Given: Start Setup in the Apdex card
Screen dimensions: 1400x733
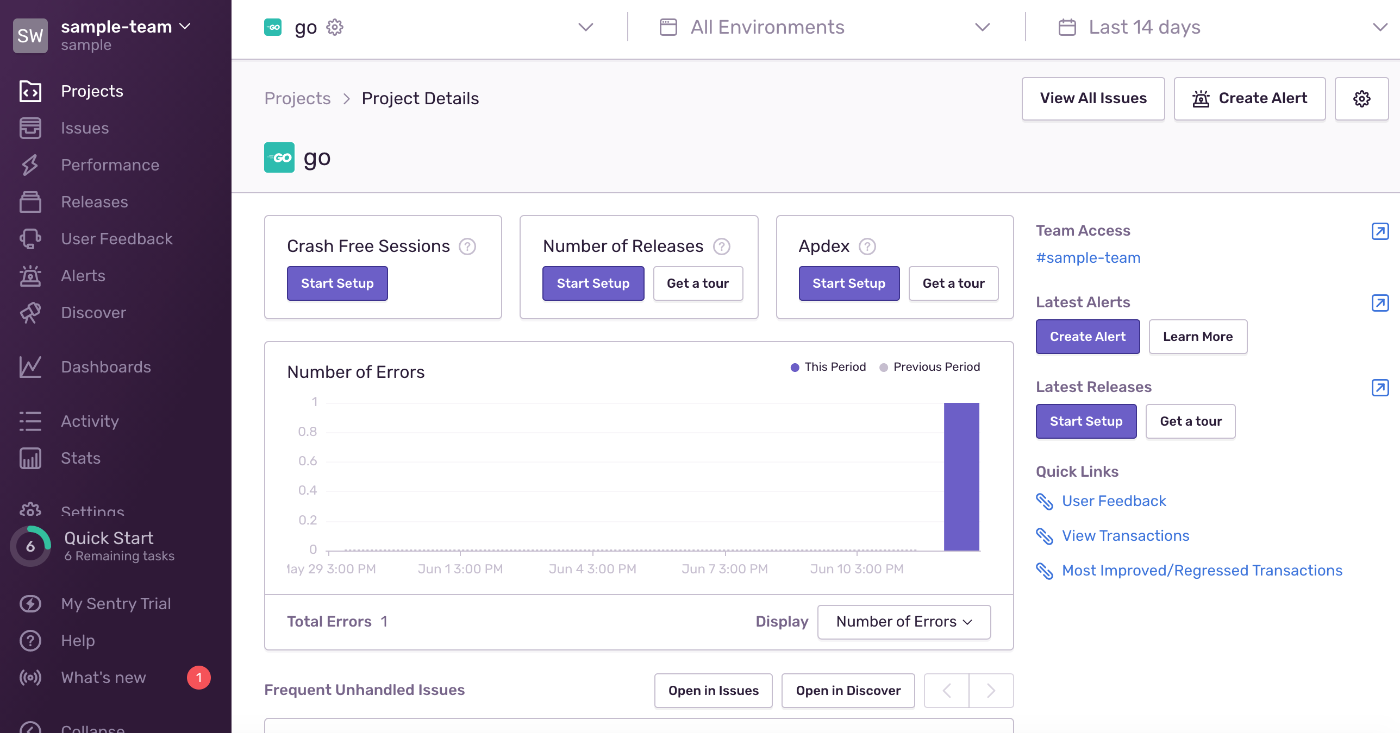Looking at the screenshot, I should point(849,283).
